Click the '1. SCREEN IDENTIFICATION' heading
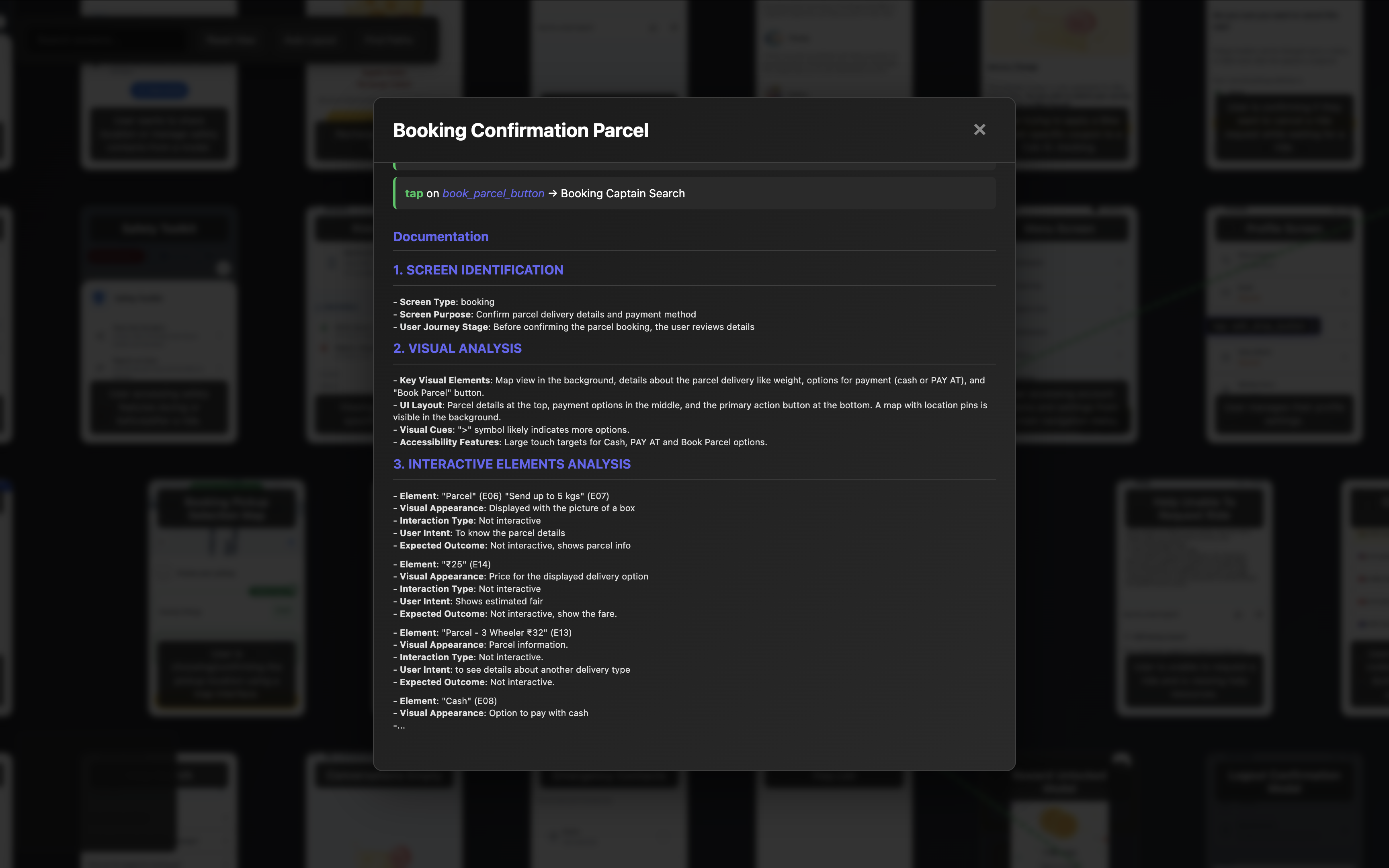 tap(478, 270)
